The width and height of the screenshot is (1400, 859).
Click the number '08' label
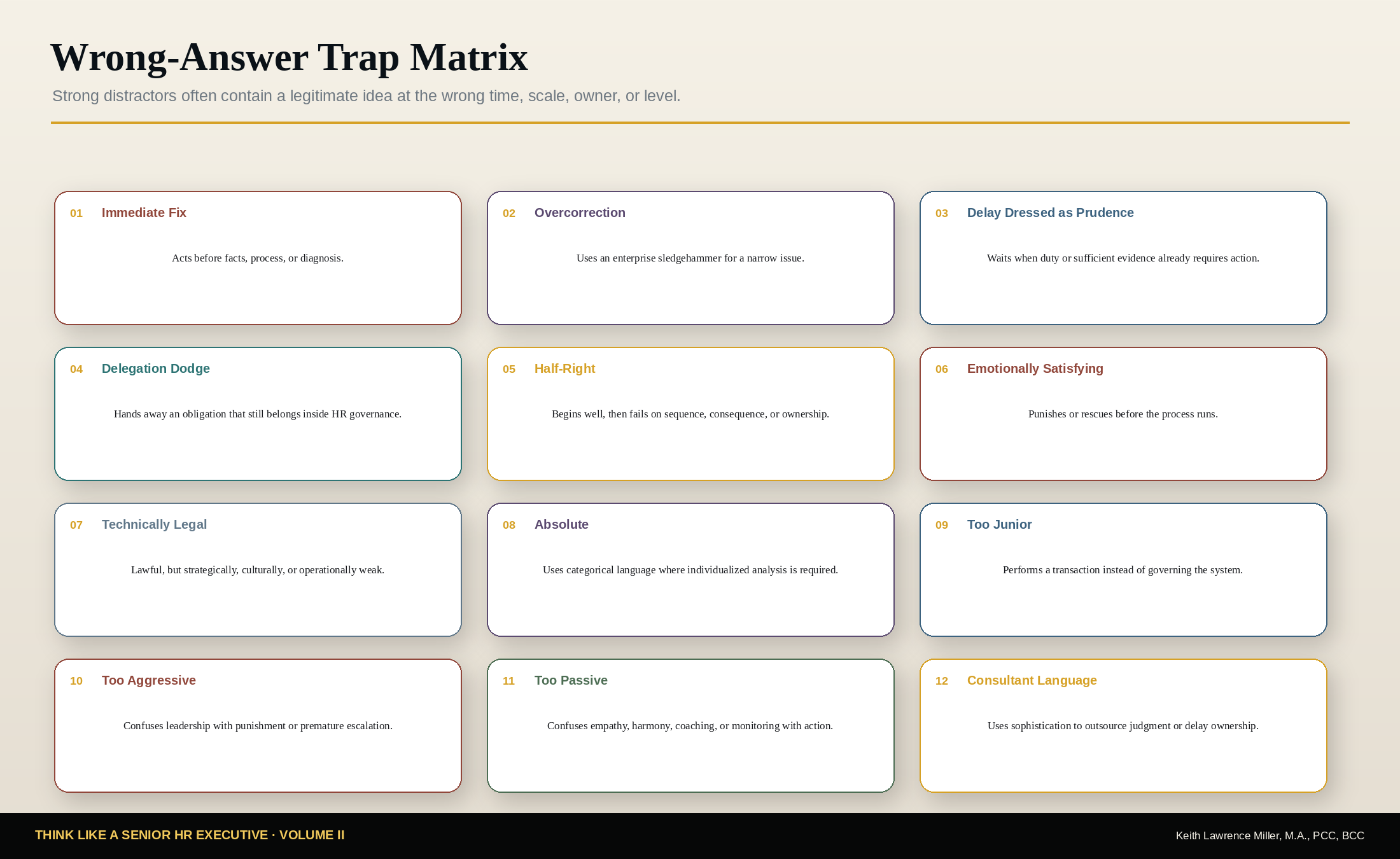509,525
